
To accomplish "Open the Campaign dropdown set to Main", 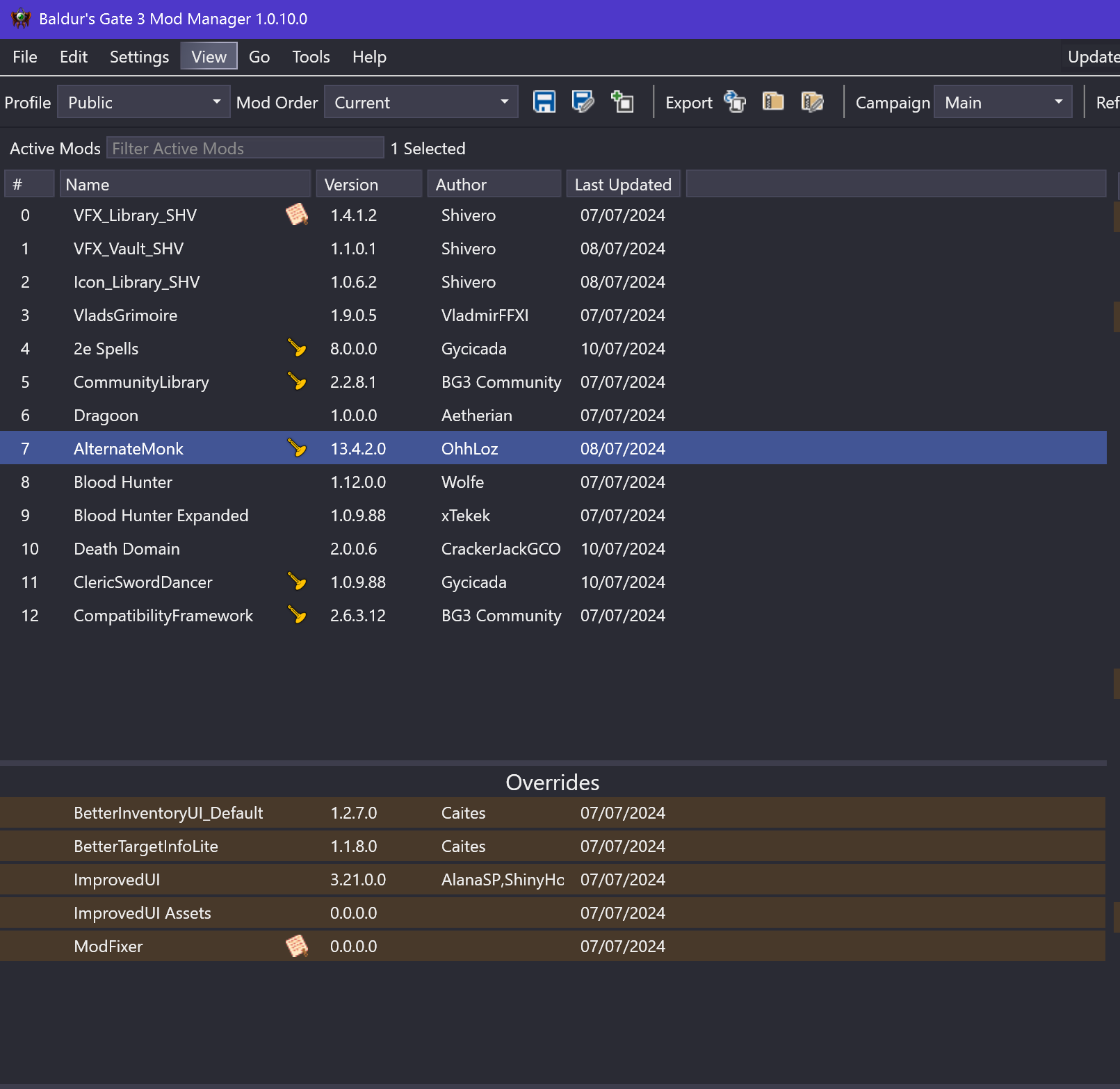I will (1003, 102).
